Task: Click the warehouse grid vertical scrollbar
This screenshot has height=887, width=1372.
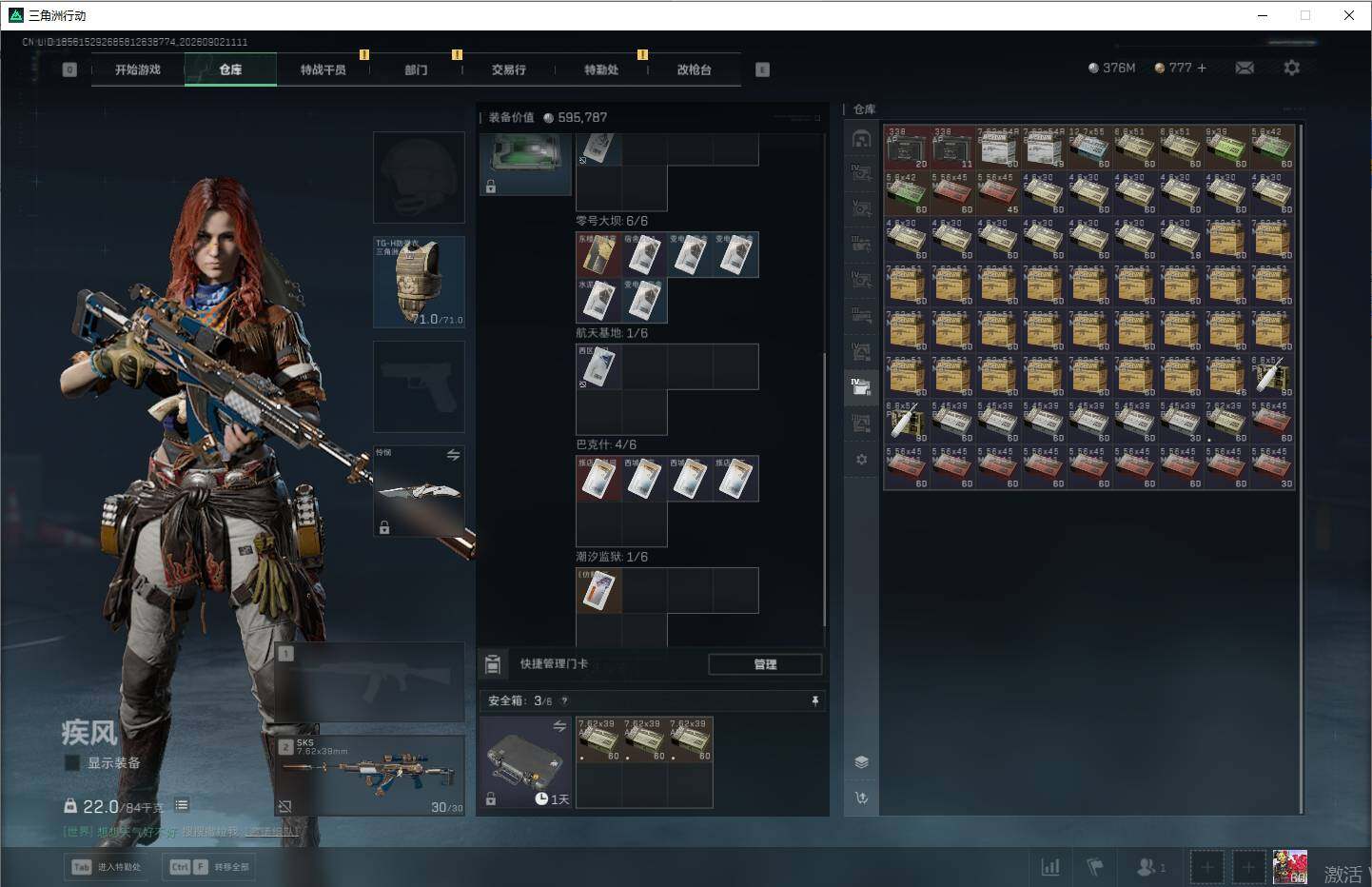Action: [x=1300, y=468]
